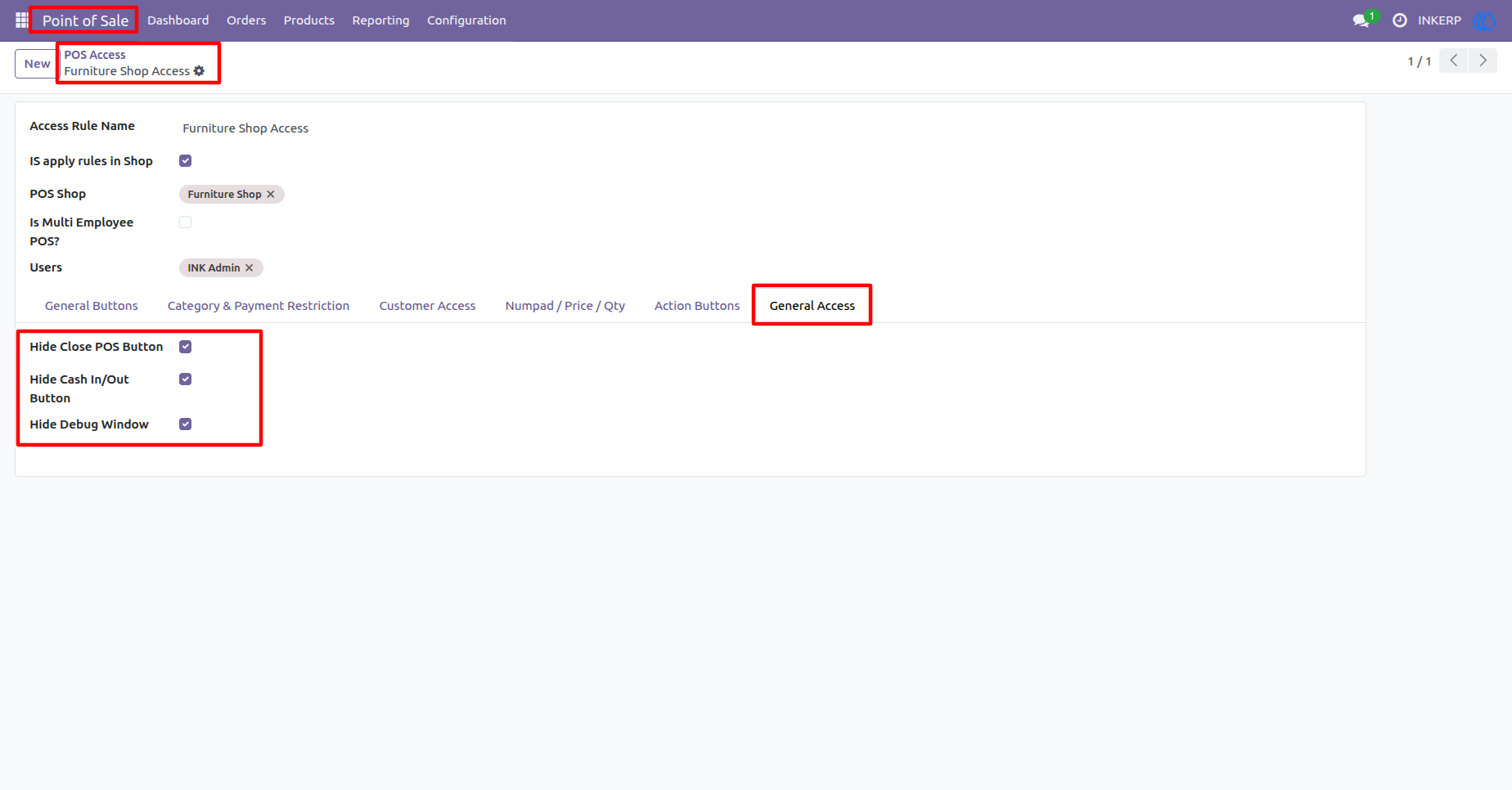The width and height of the screenshot is (1512, 790).
Task: Enable Is Multi Employee POS checkbox
Action: tap(186, 222)
